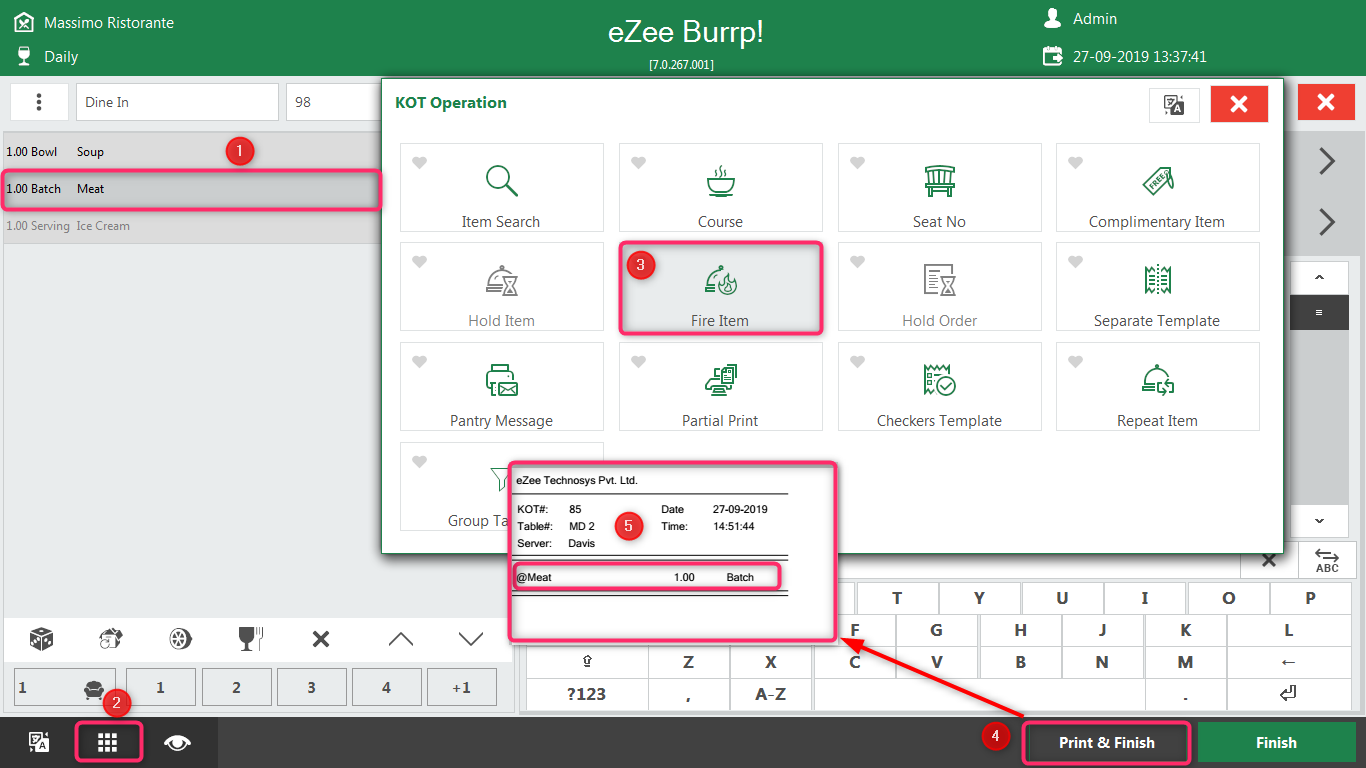Image resolution: width=1366 pixels, height=768 pixels.
Task: Select the Meat order row
Action: (x=192, y=189)
